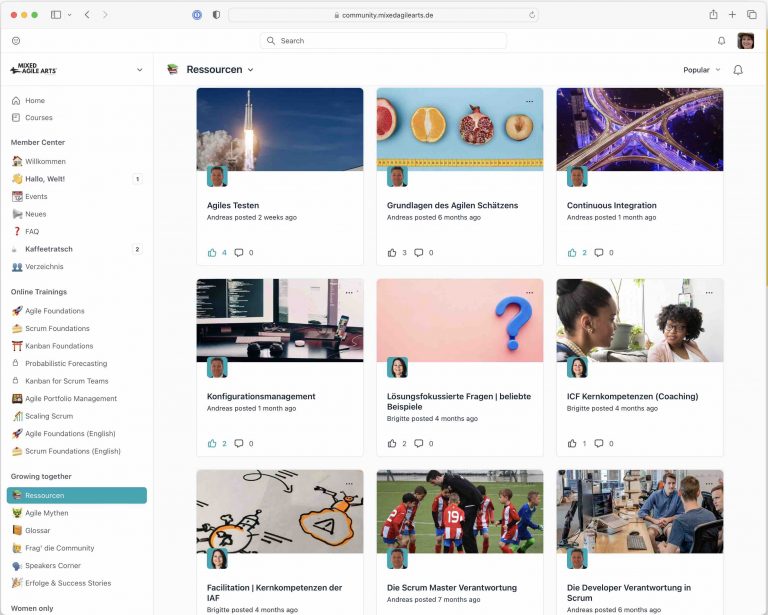Open user profile avatar menu
The image size is (768, 615).
745,41
